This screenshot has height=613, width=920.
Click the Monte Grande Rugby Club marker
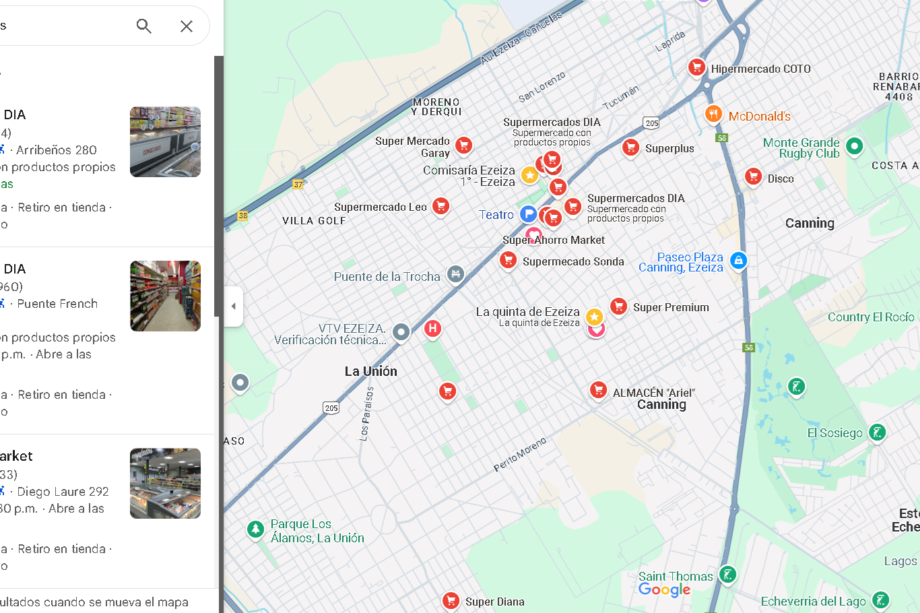(854, 145)
